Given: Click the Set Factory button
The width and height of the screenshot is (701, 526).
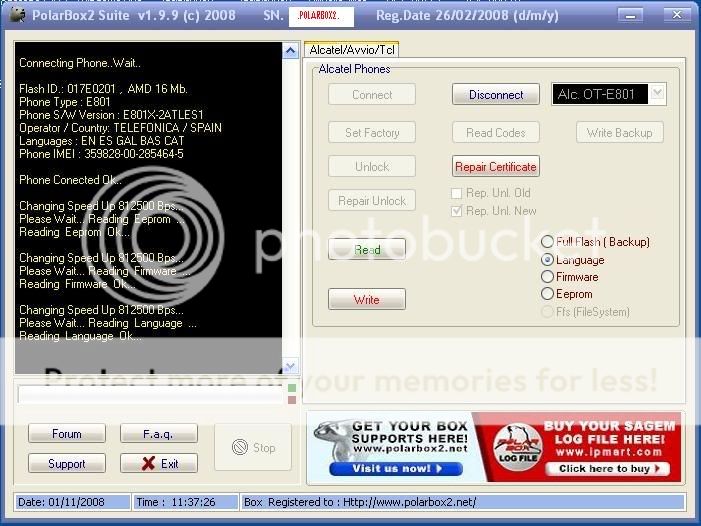Looking at the screenshot, I should 372,133.
